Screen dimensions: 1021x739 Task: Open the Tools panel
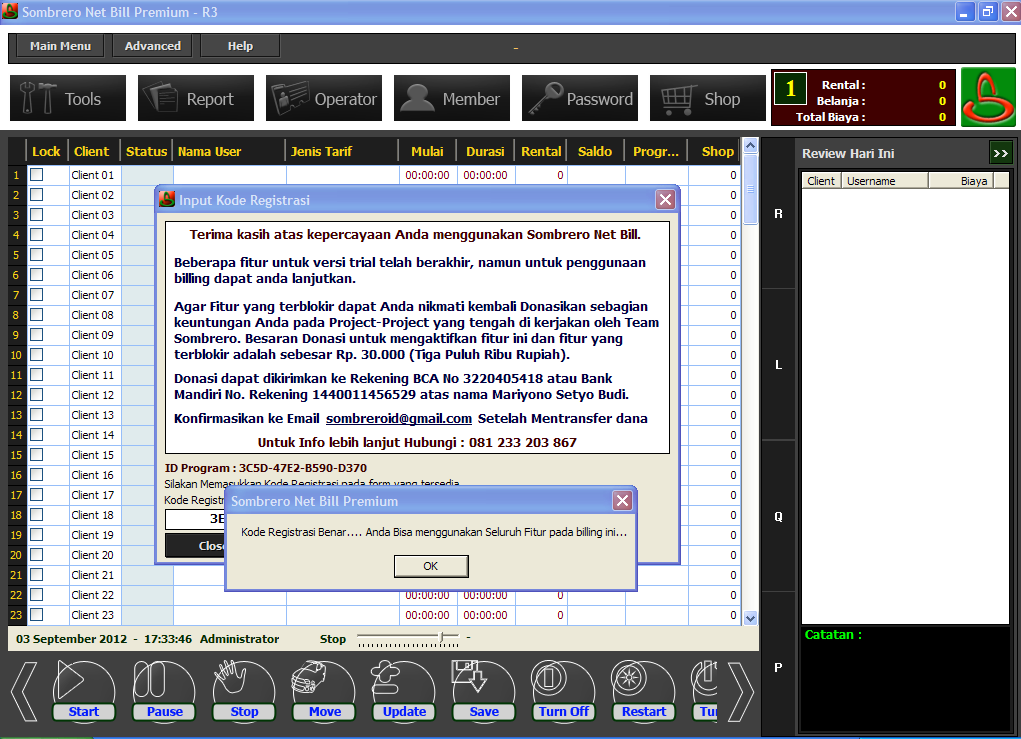click(x=68, y=98)
